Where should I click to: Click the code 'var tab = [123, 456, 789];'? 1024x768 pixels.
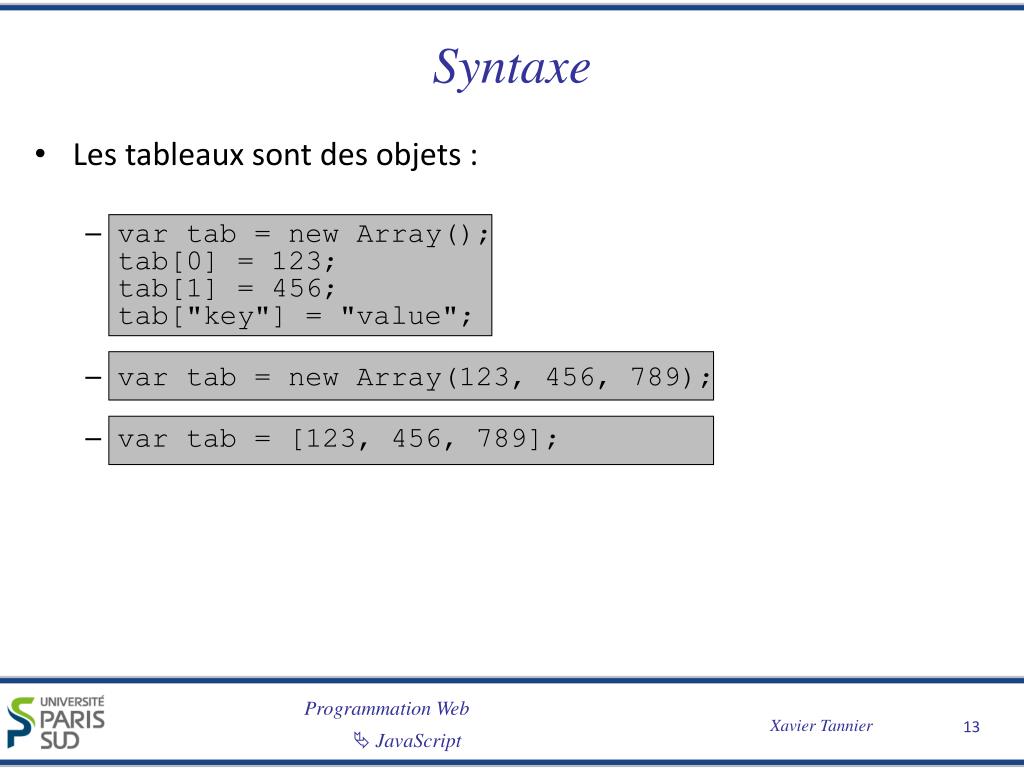tap(338, 439)
